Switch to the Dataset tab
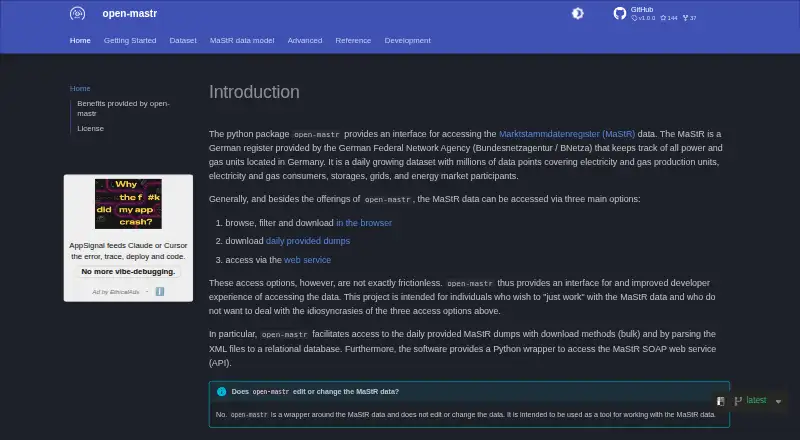This screenshot has height=440, width=800. pos(183,40)
